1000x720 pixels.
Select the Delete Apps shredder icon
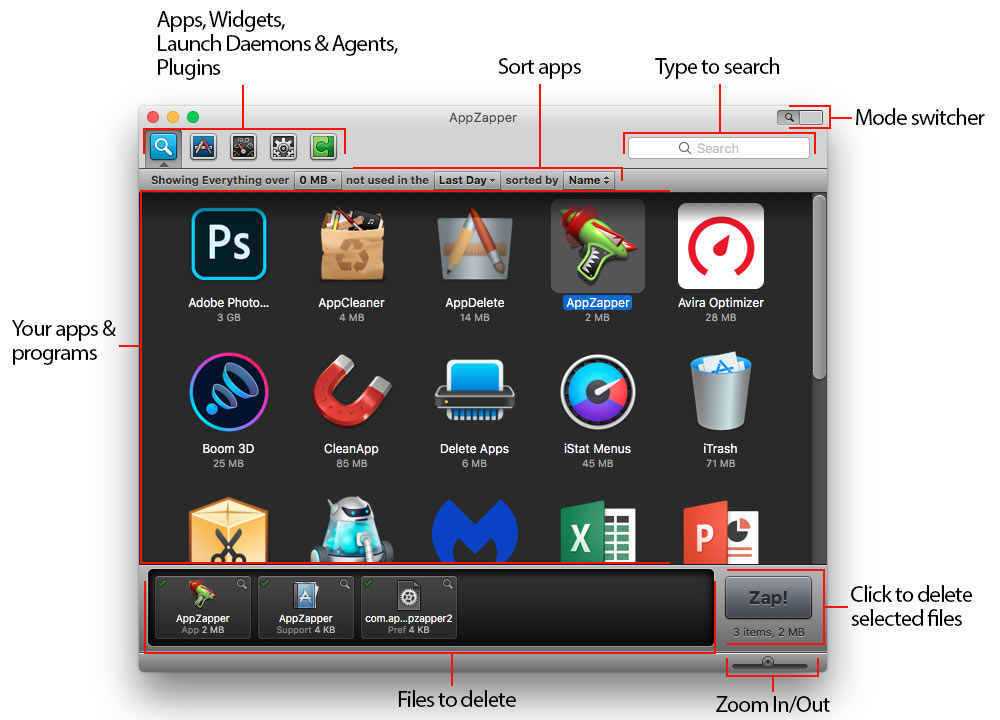[x=474, y=390]
